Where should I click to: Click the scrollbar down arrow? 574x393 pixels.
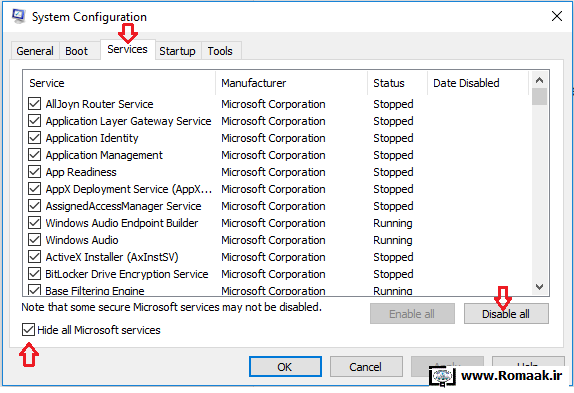pos(539,287)
